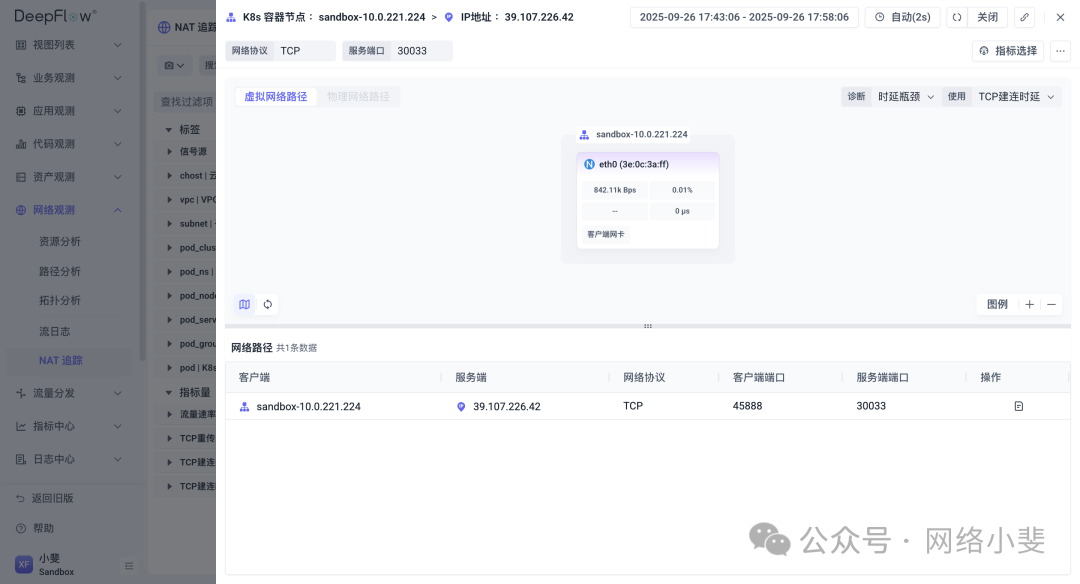Screen dimensions: 1080x584
Task: Zoom out on topology using the minus icon
Action: click(1053, 303)
